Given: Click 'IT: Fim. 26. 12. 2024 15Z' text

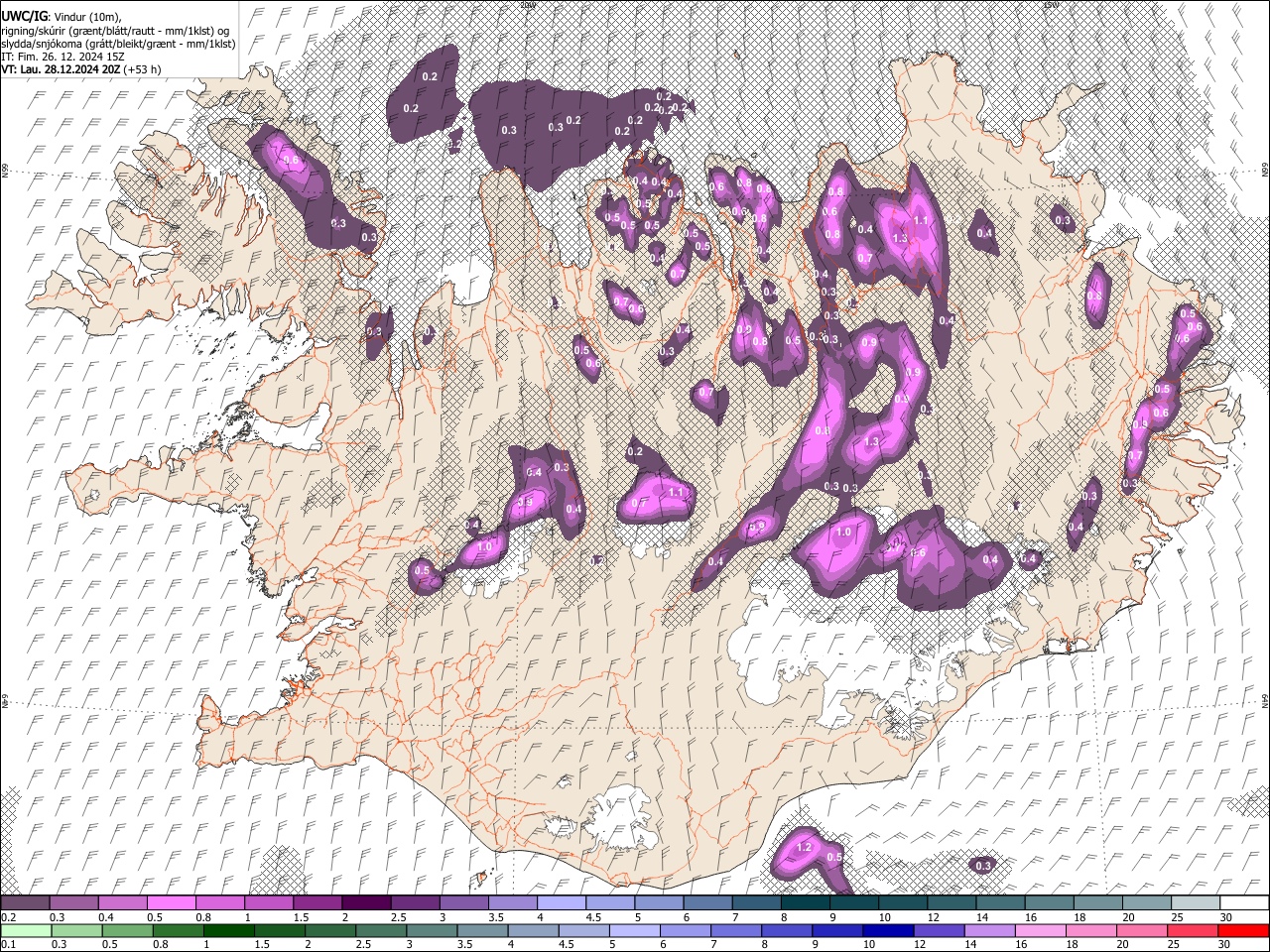Looking at the screenshot, I should click(x=61, y=57).
